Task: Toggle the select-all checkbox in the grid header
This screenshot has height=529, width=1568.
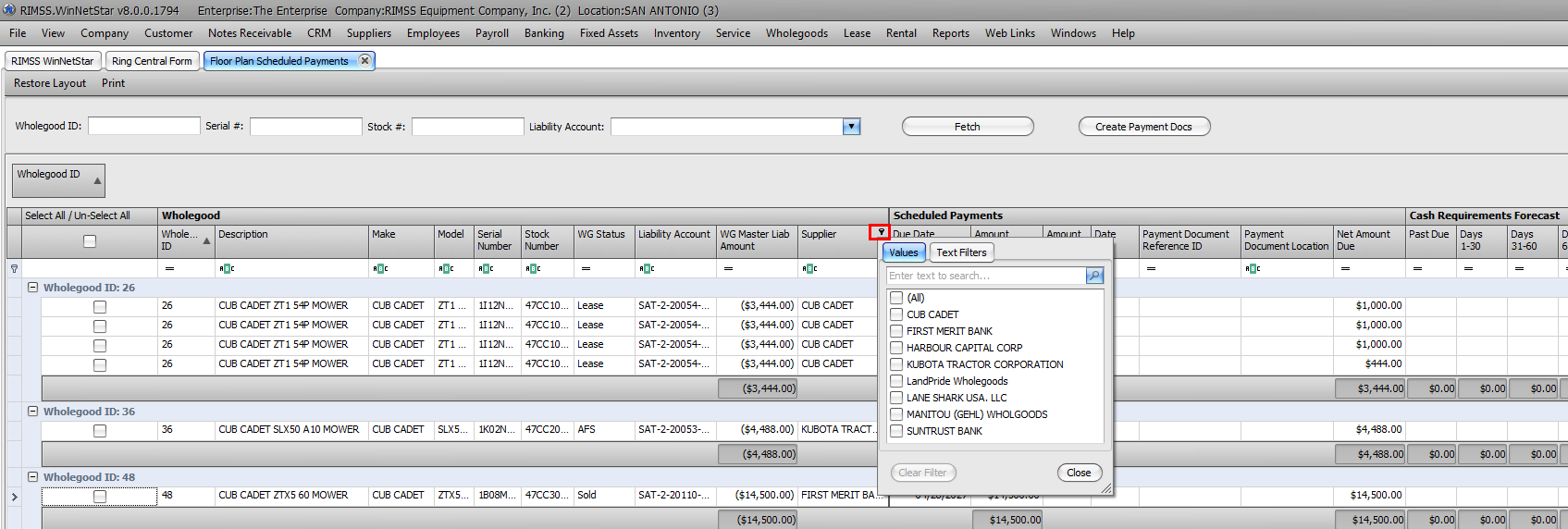Action: [90, 241]
